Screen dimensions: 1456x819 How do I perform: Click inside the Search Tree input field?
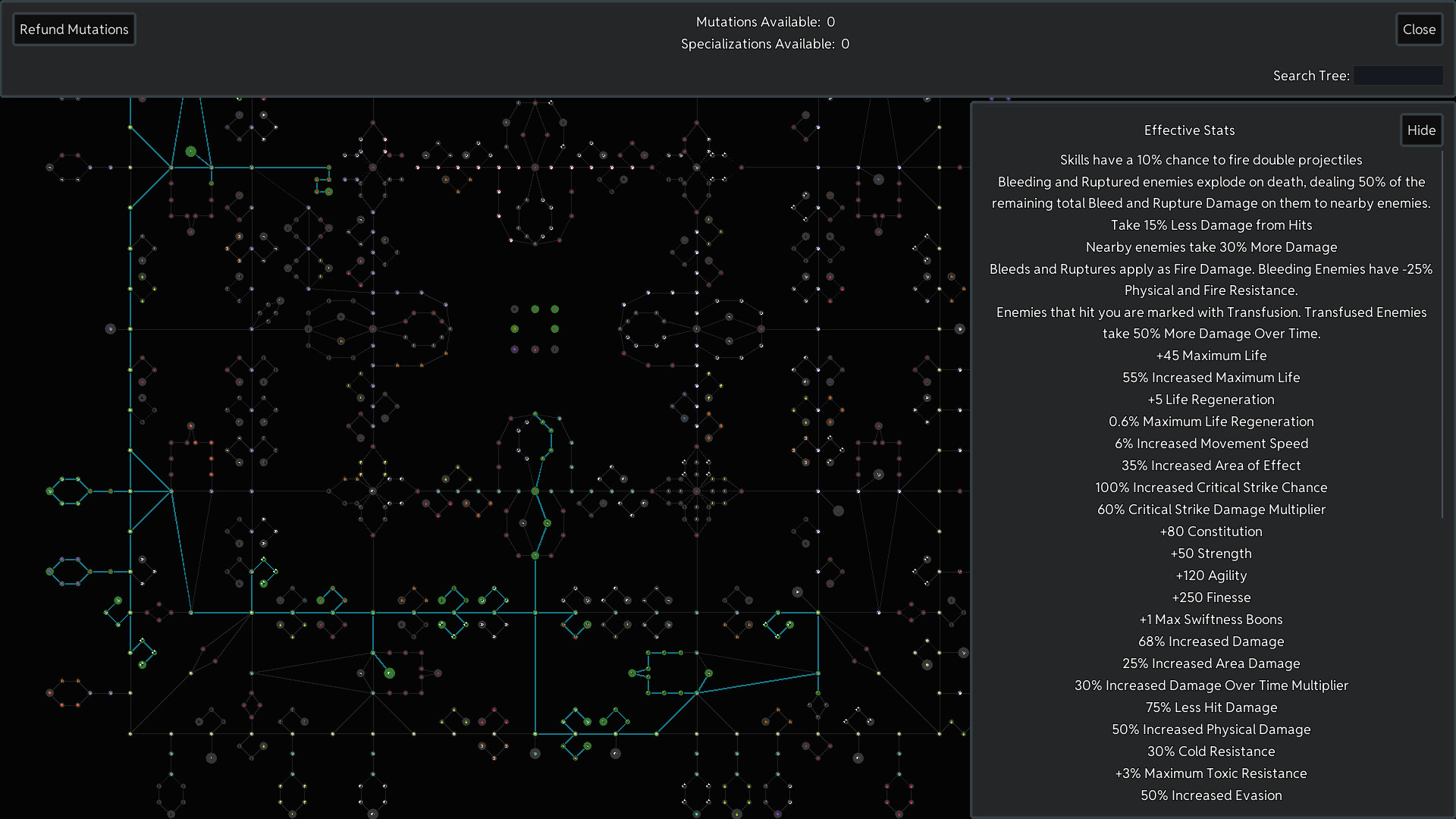click(1398, 76)
